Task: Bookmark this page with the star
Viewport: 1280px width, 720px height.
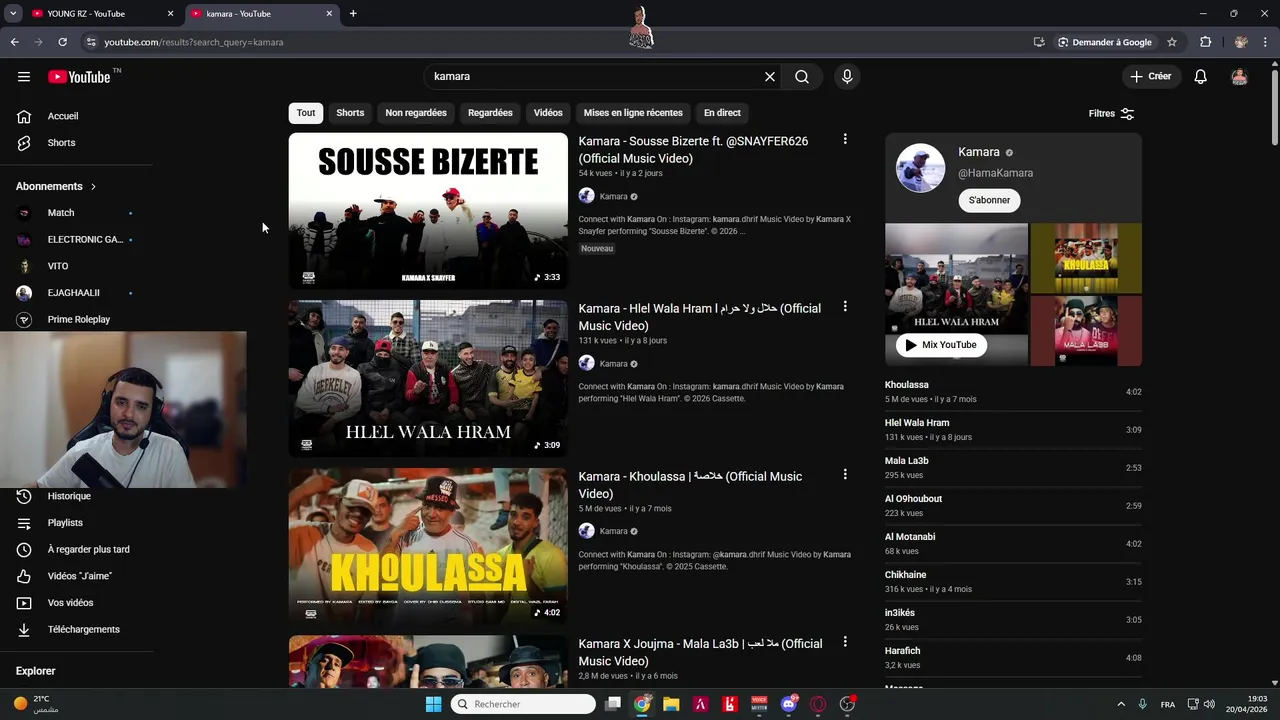Action: click(1172, 42)
